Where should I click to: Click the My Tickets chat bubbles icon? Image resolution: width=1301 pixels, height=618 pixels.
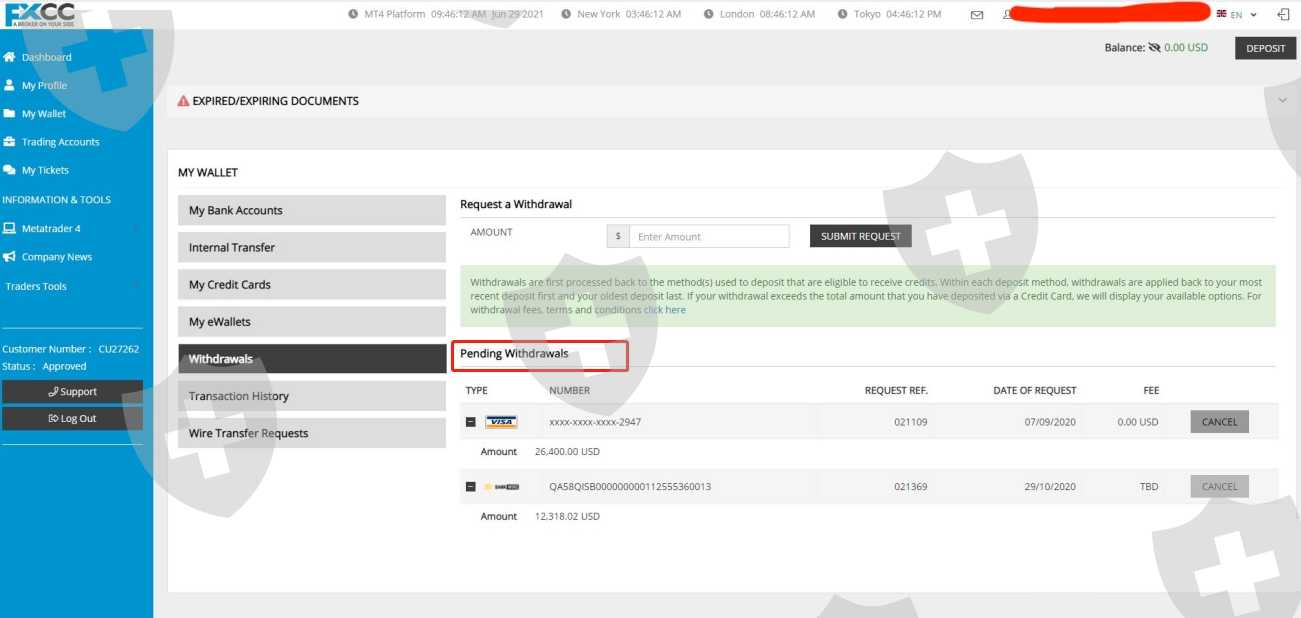click(10, 170)
